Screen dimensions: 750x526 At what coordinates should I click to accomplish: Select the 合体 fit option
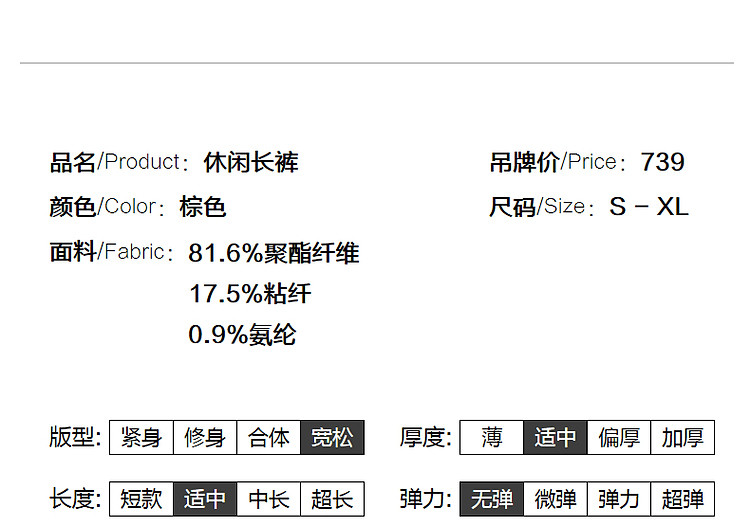(269, 437)
